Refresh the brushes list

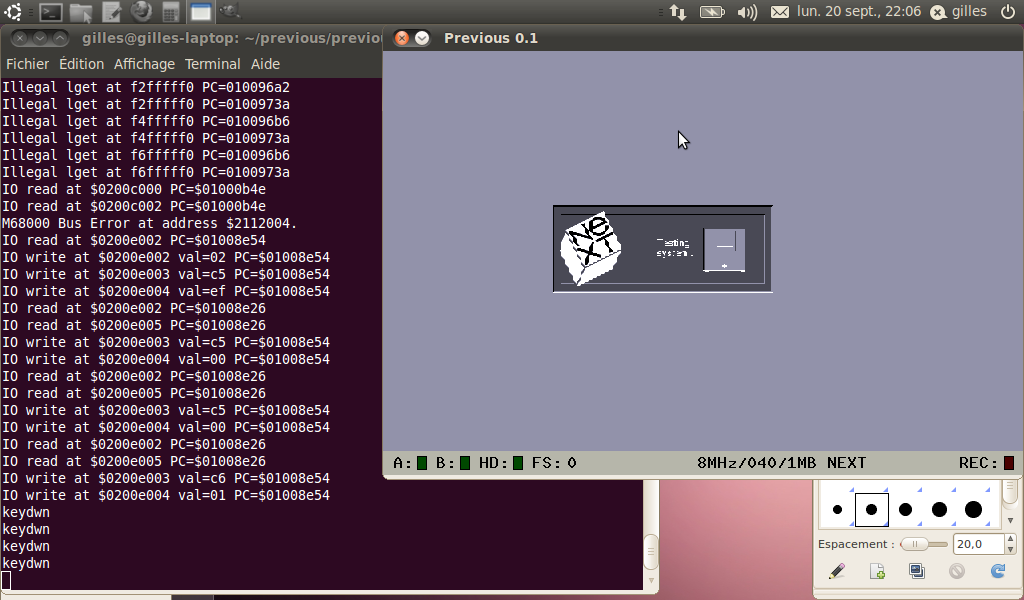(x=997, y=571)
